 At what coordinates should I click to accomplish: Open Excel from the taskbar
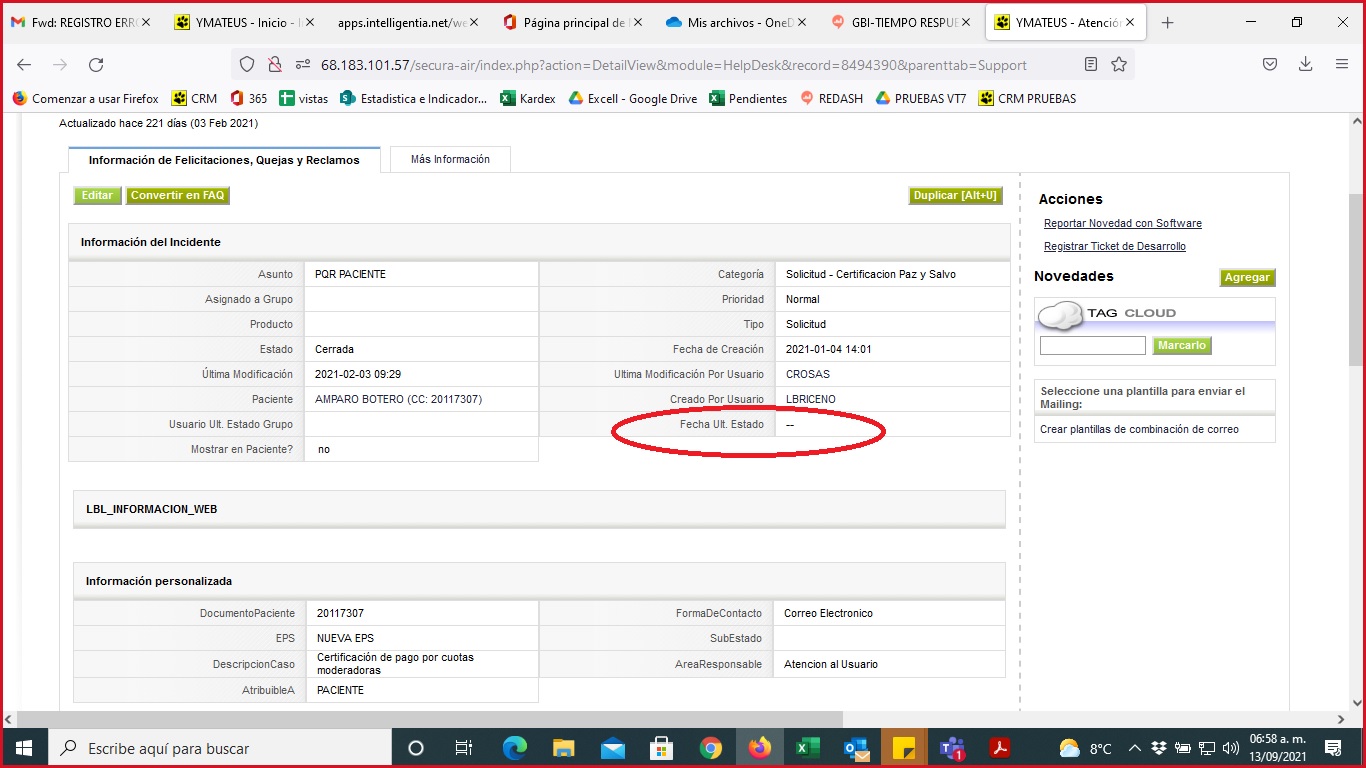pyautogui.click(x=807, y=747)
